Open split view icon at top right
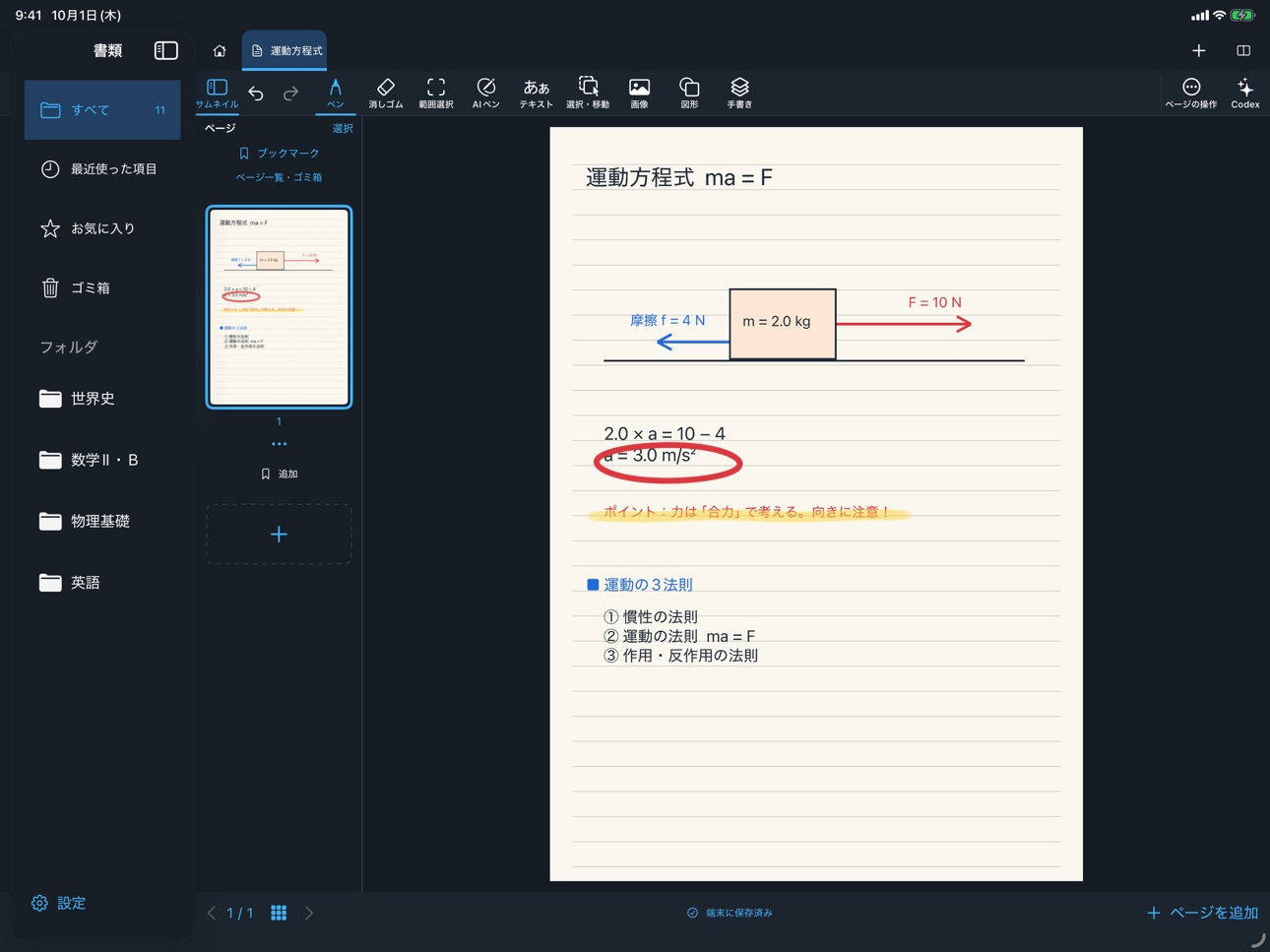The height and width of the screenshot is (952, 1270). point(1243,50)
